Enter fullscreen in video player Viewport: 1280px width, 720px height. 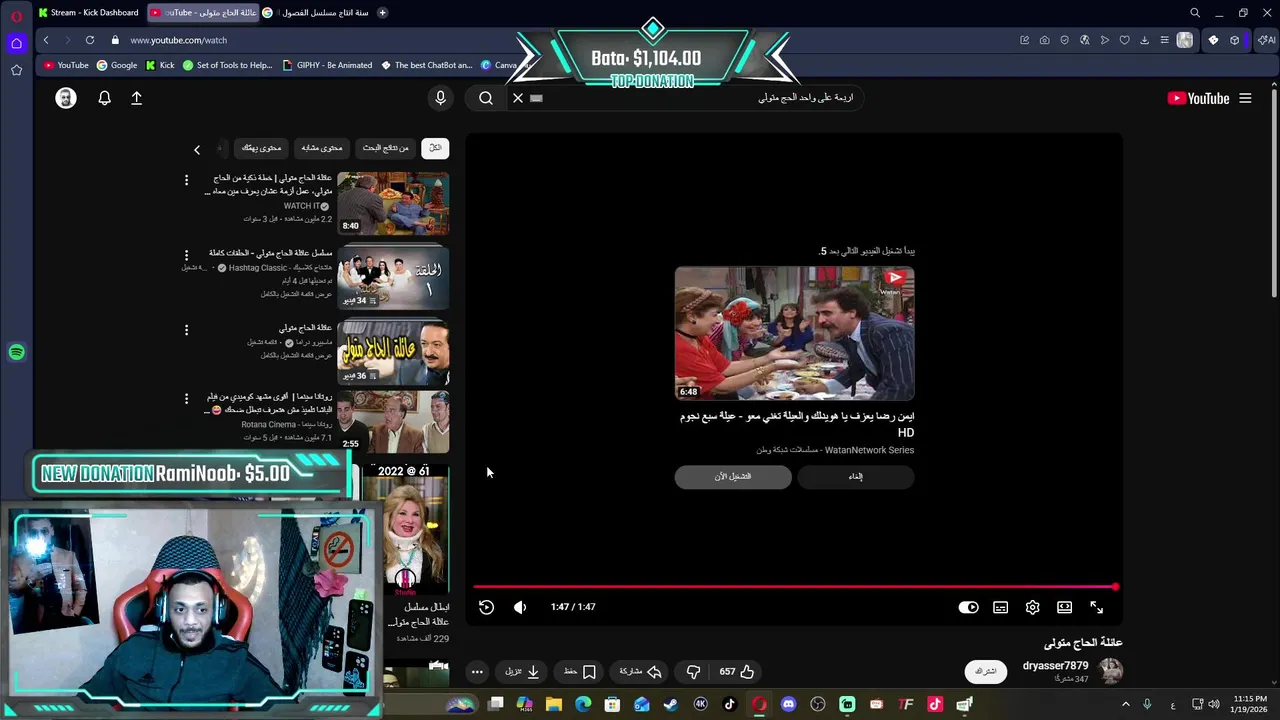[1096, 607]
